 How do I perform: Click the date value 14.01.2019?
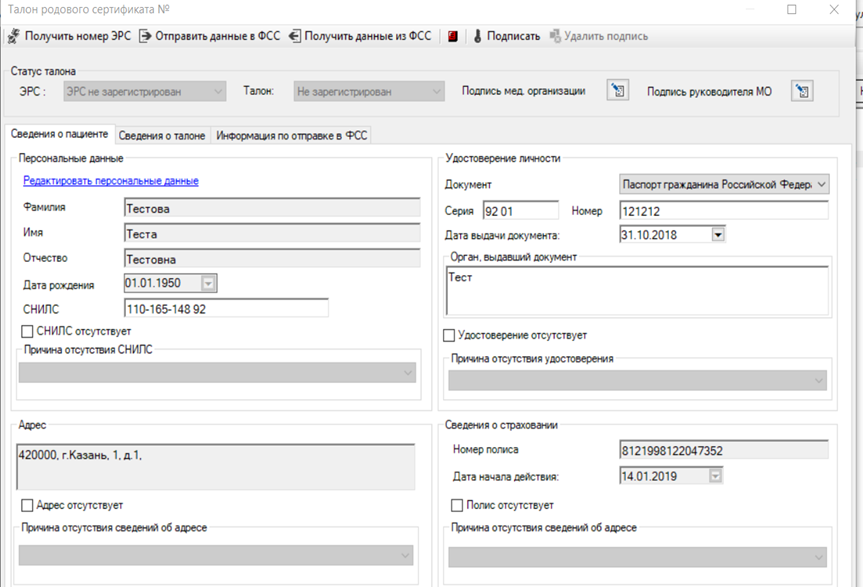coord(649,476)
